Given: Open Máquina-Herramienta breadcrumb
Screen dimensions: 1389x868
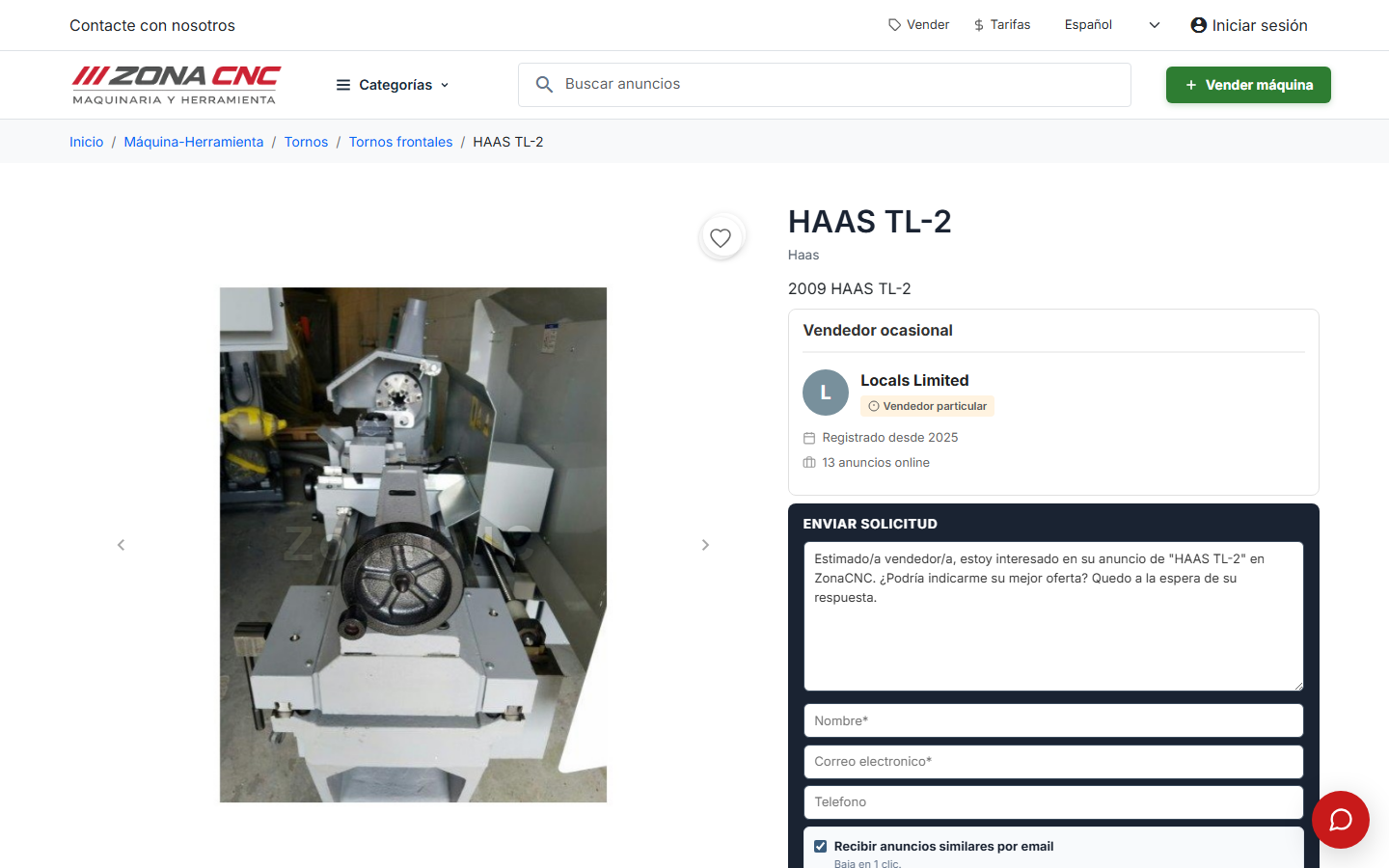Looking at the screenshot, I should (x=194, y=142).
